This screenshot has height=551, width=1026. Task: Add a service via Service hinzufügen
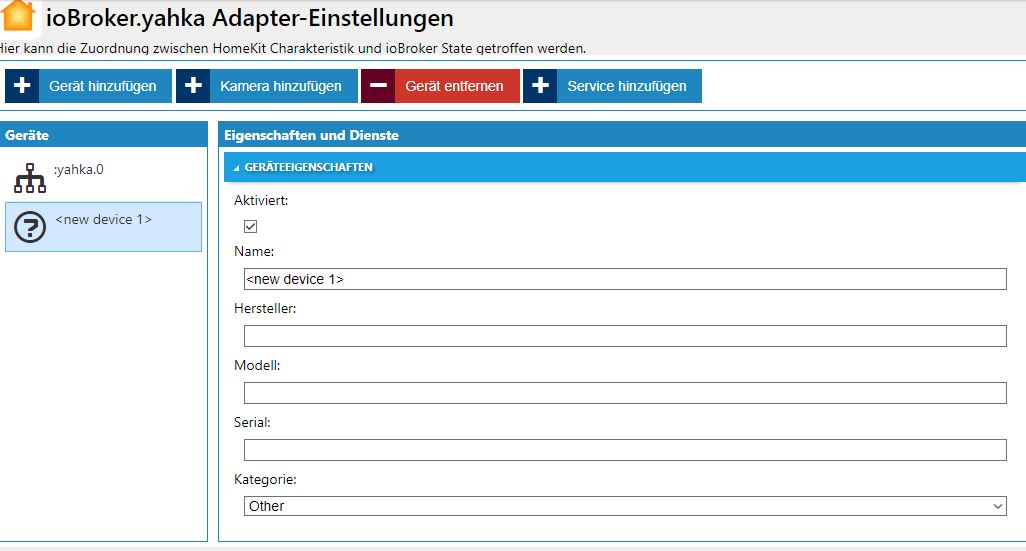click(x=612, y=86)
